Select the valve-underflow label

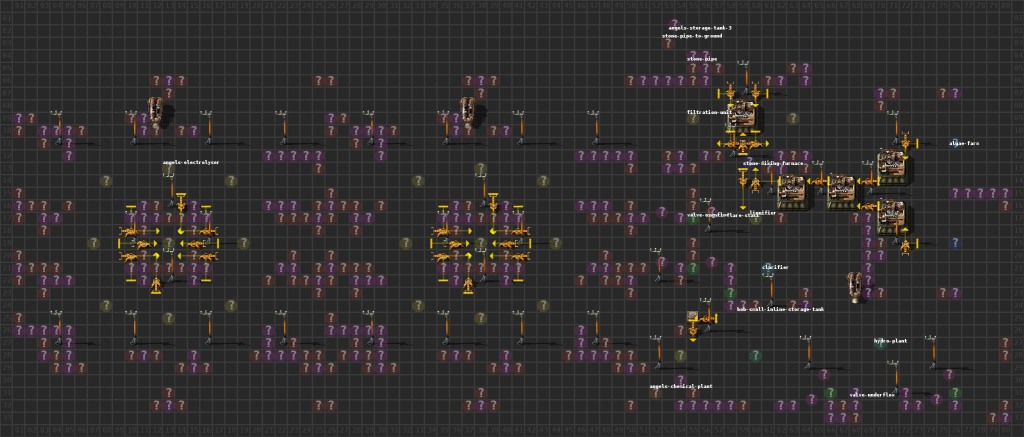871,395
